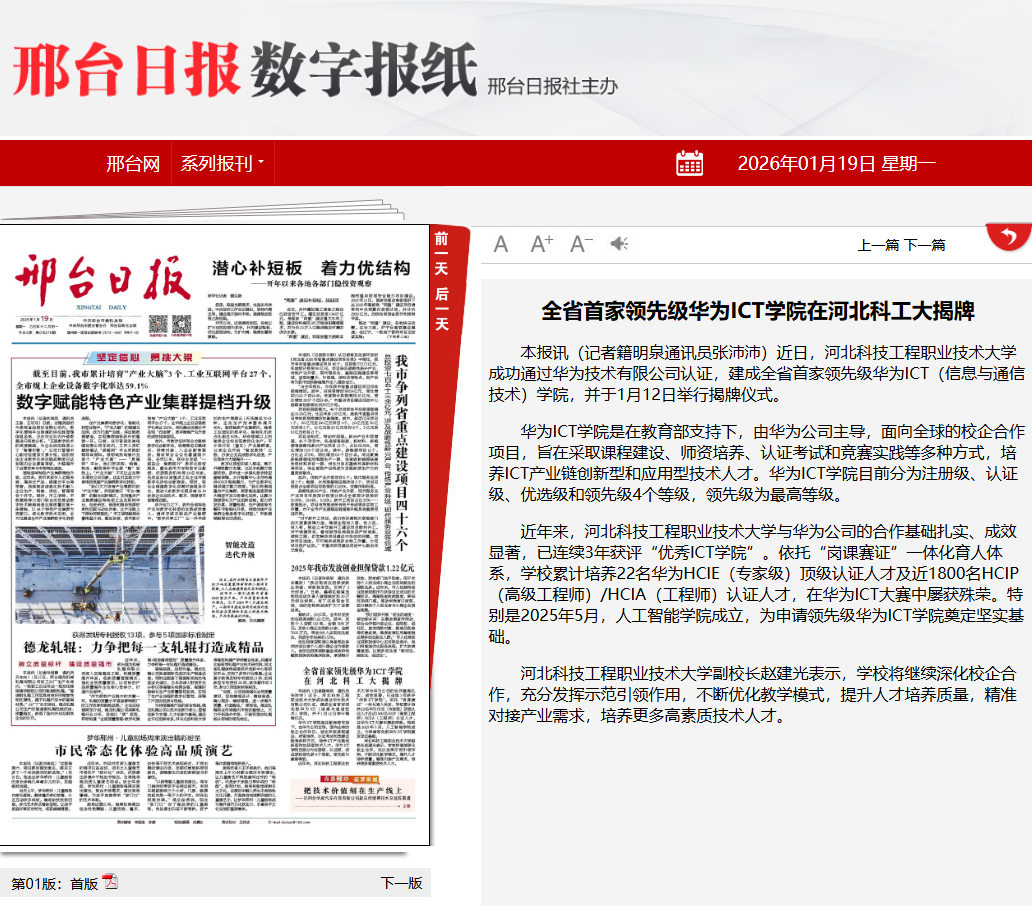Click the newspaper front page thumbnail
The image size is (1032, 906).
(215, 545)
